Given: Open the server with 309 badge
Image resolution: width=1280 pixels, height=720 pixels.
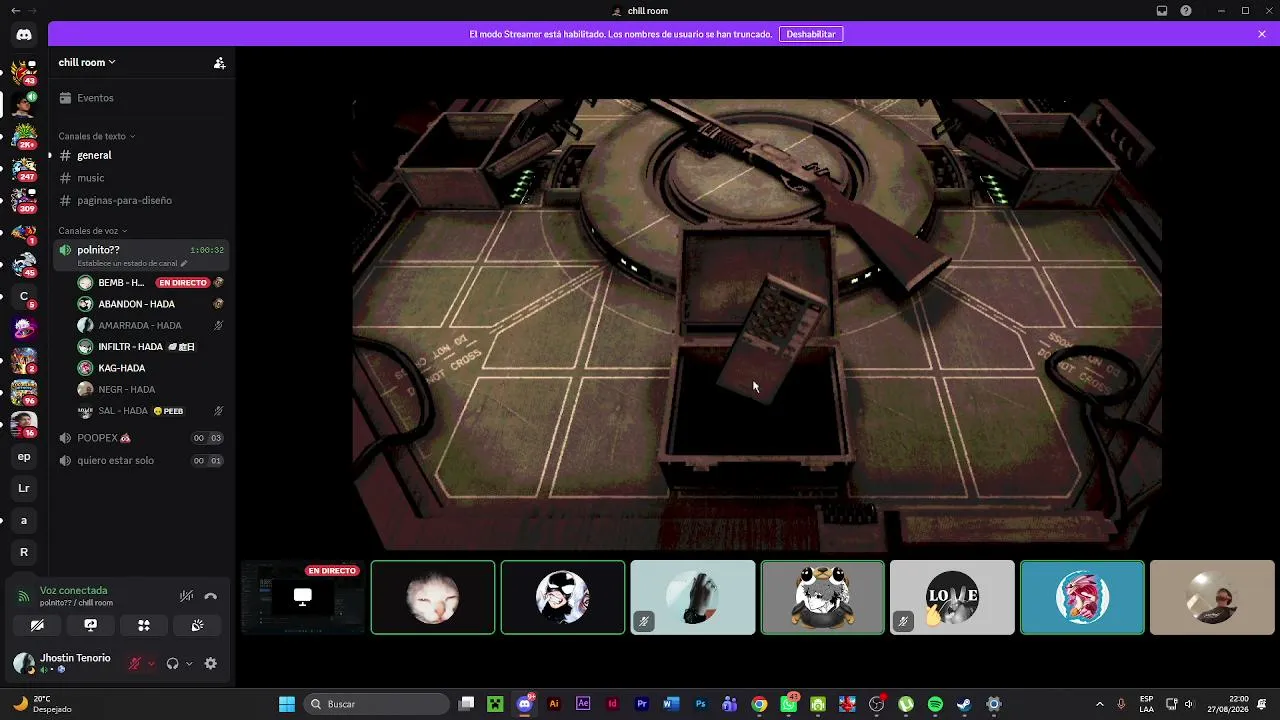Looking at the screenshot, I should click(24, 200).
